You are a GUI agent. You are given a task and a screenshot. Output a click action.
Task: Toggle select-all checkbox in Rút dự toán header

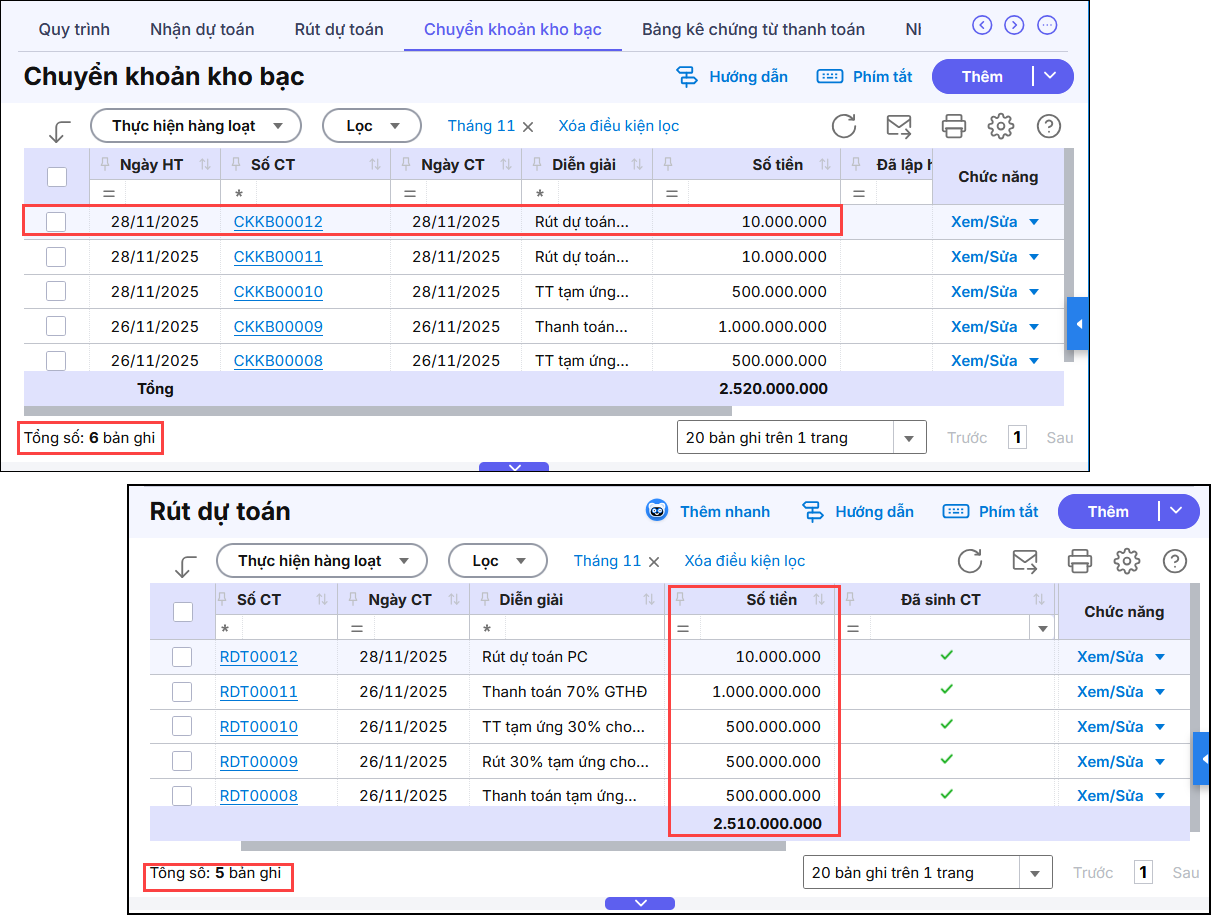[x=183, y=612]
